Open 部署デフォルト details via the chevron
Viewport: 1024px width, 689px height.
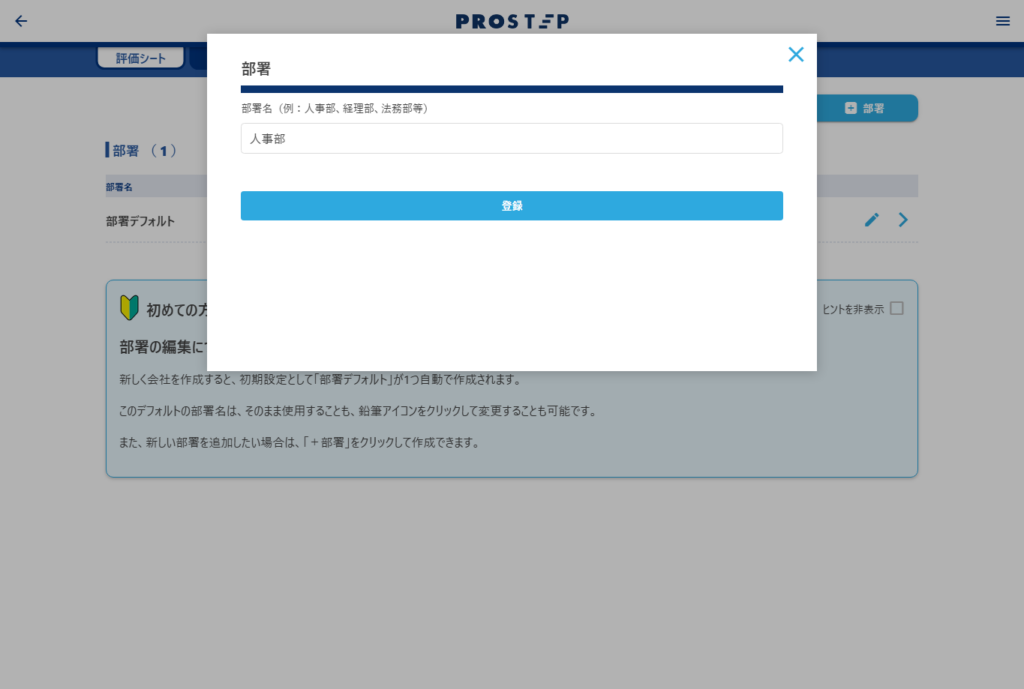coord(903,220)
